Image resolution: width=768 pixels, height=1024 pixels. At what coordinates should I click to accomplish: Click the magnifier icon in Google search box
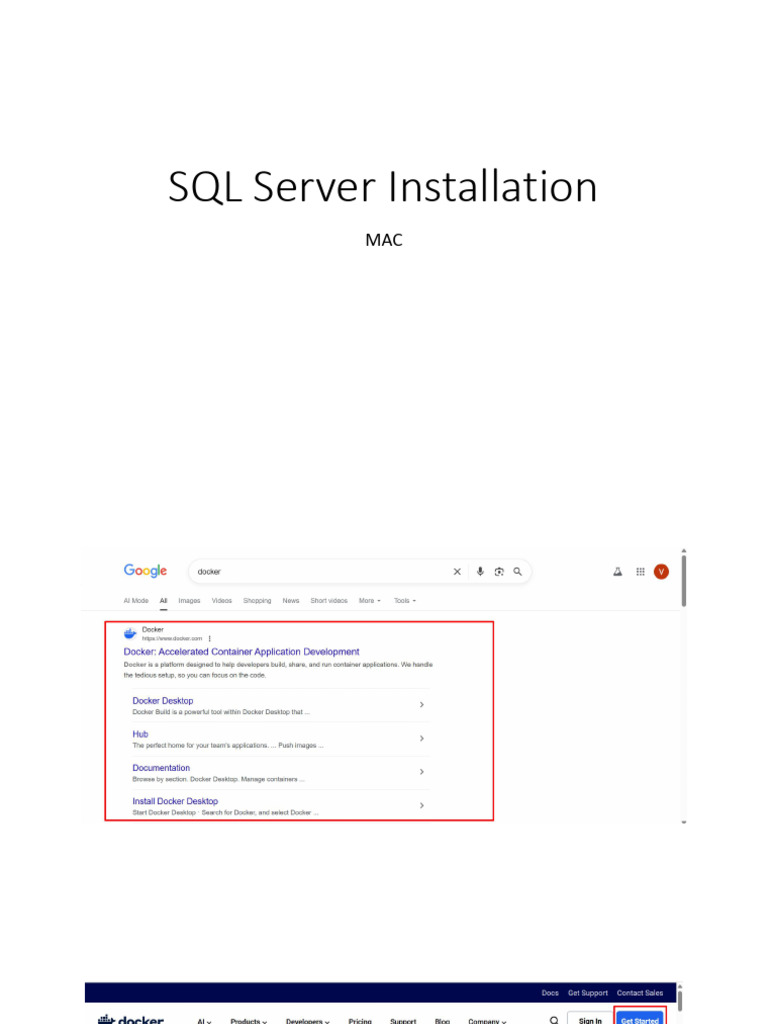pyautogui.click(x=517, y=571)
